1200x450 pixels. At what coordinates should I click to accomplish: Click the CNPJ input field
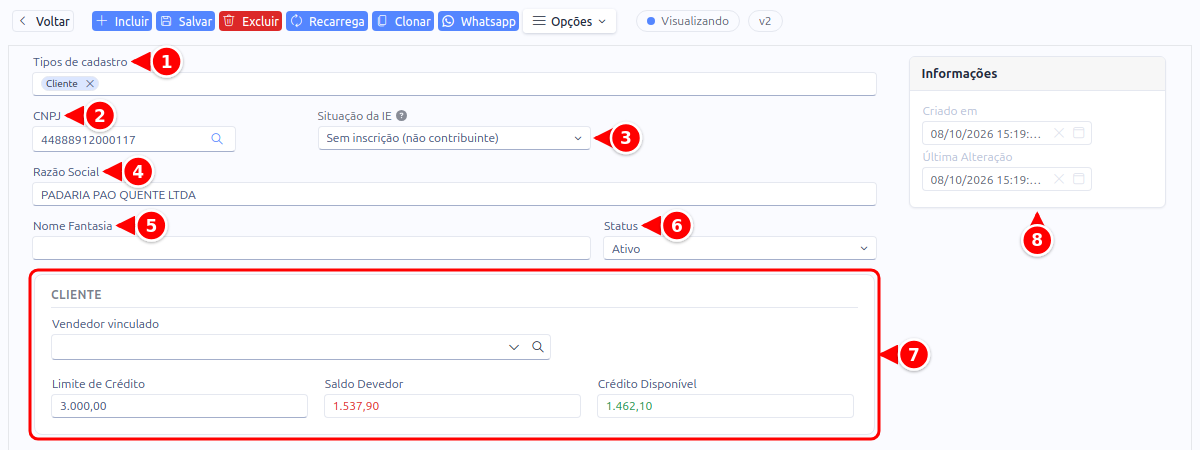[133, 140]
